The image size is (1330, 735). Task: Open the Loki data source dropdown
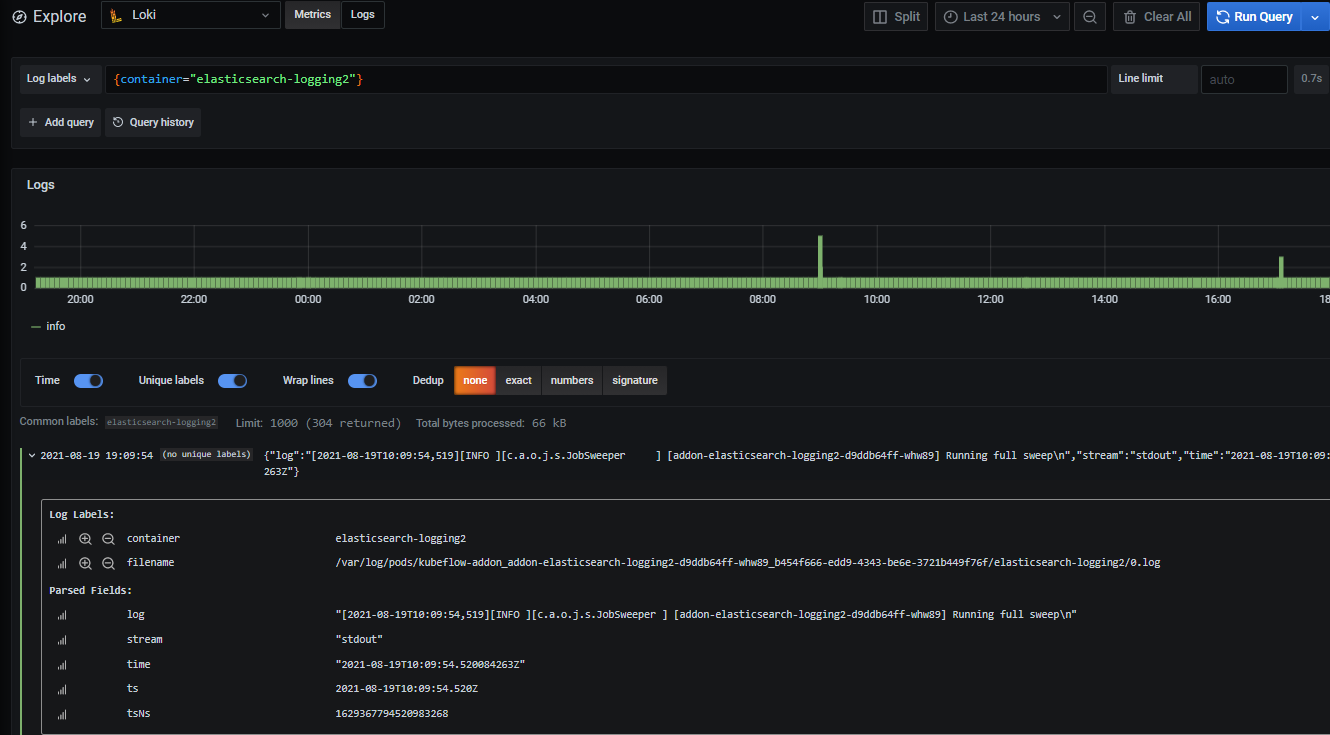point(191,16)
